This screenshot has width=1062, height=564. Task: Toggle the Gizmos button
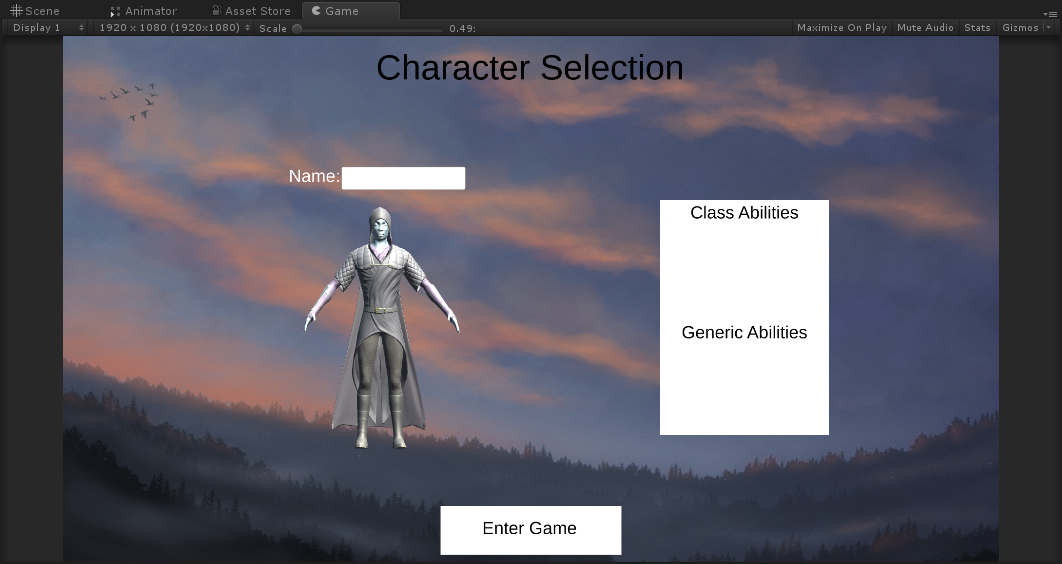click(1019, 28)
